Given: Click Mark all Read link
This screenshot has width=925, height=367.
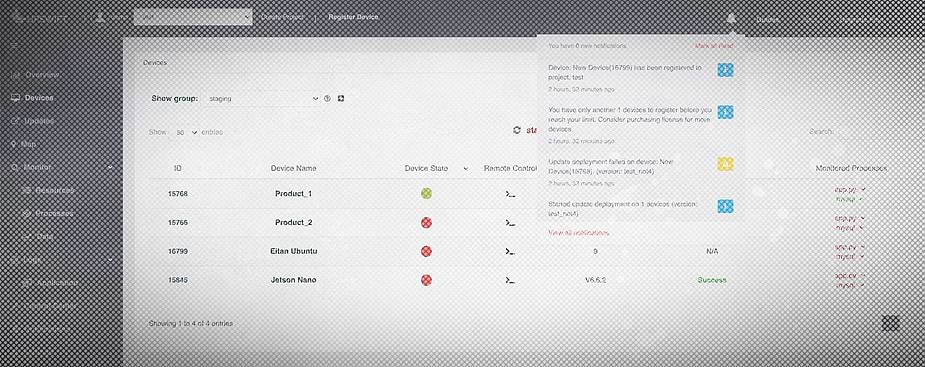Looking at the screenshot, I should (714, 45).
